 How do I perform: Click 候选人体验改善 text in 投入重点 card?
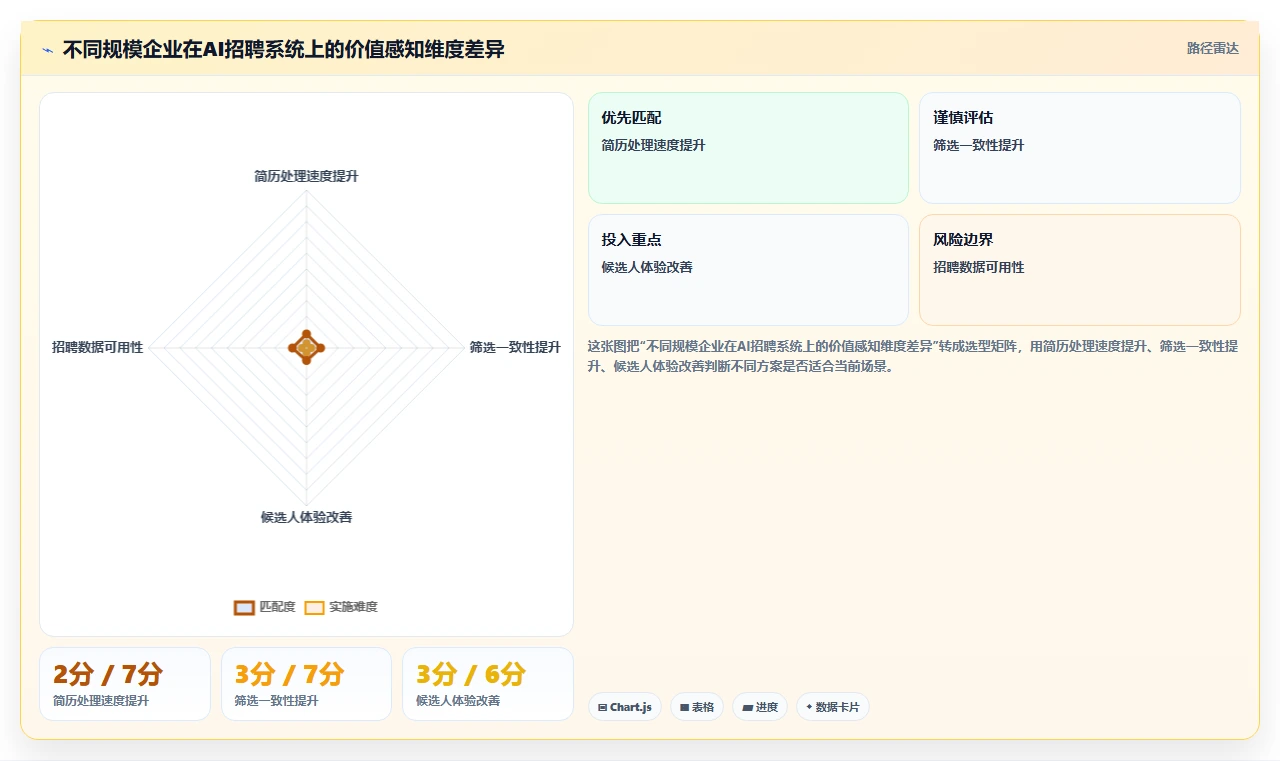click(x=647, y=267)
